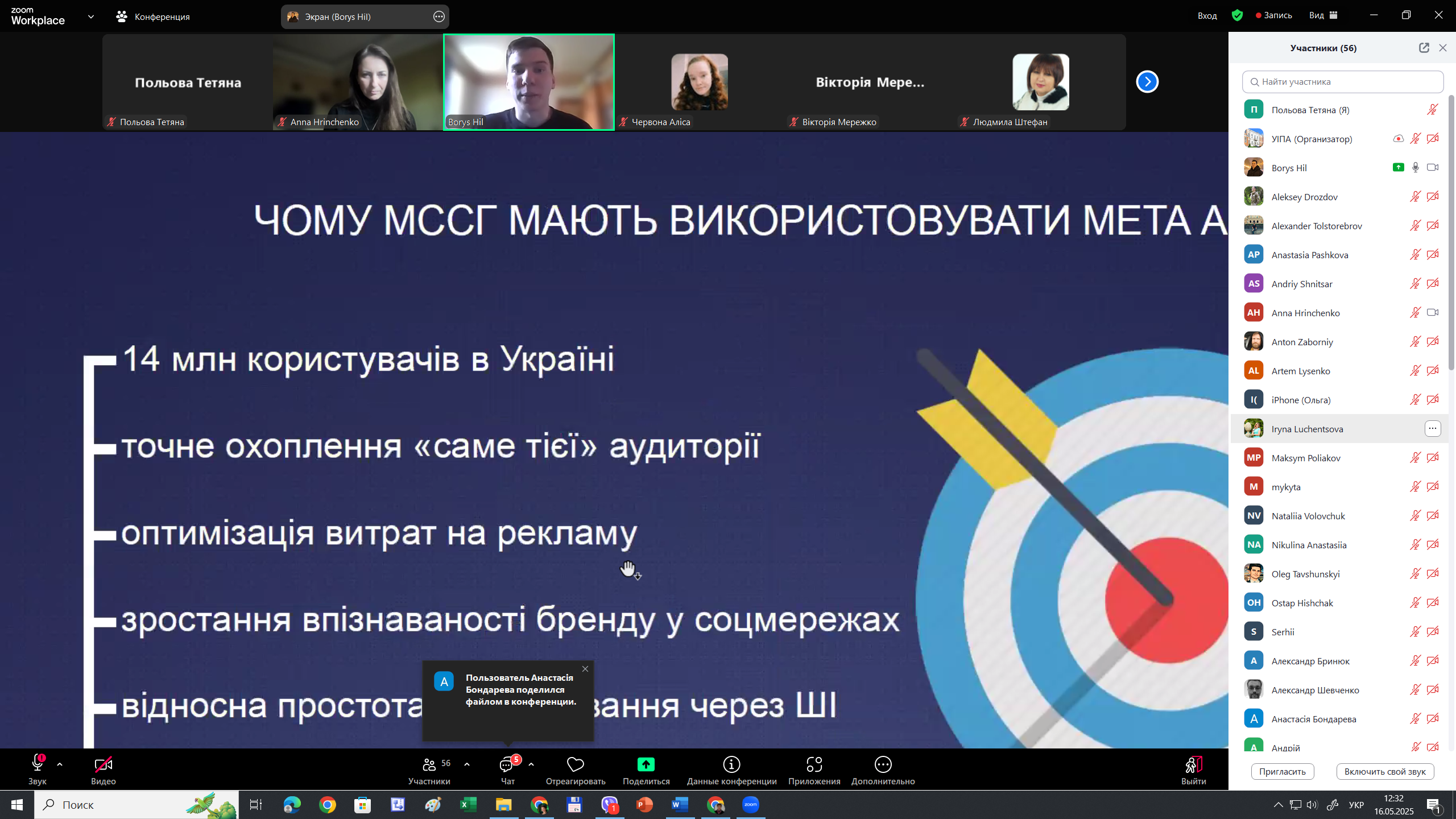Click the Найти участника search field
The width and height of the screenshot is (1456, 819).
click(x=1342, y=82)
